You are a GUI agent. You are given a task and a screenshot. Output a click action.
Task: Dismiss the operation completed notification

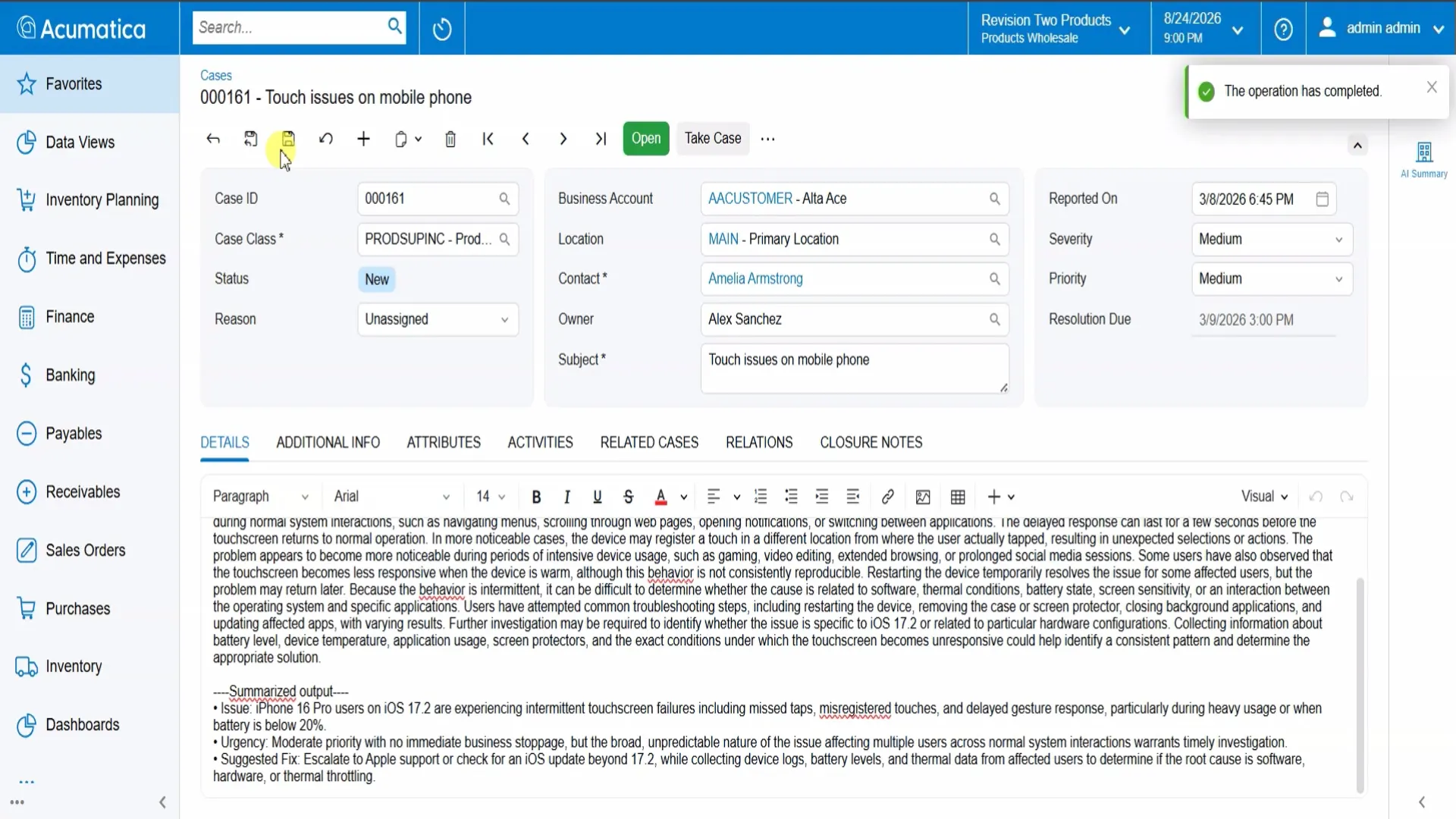pyautogui.click(x=1432, y=87)
